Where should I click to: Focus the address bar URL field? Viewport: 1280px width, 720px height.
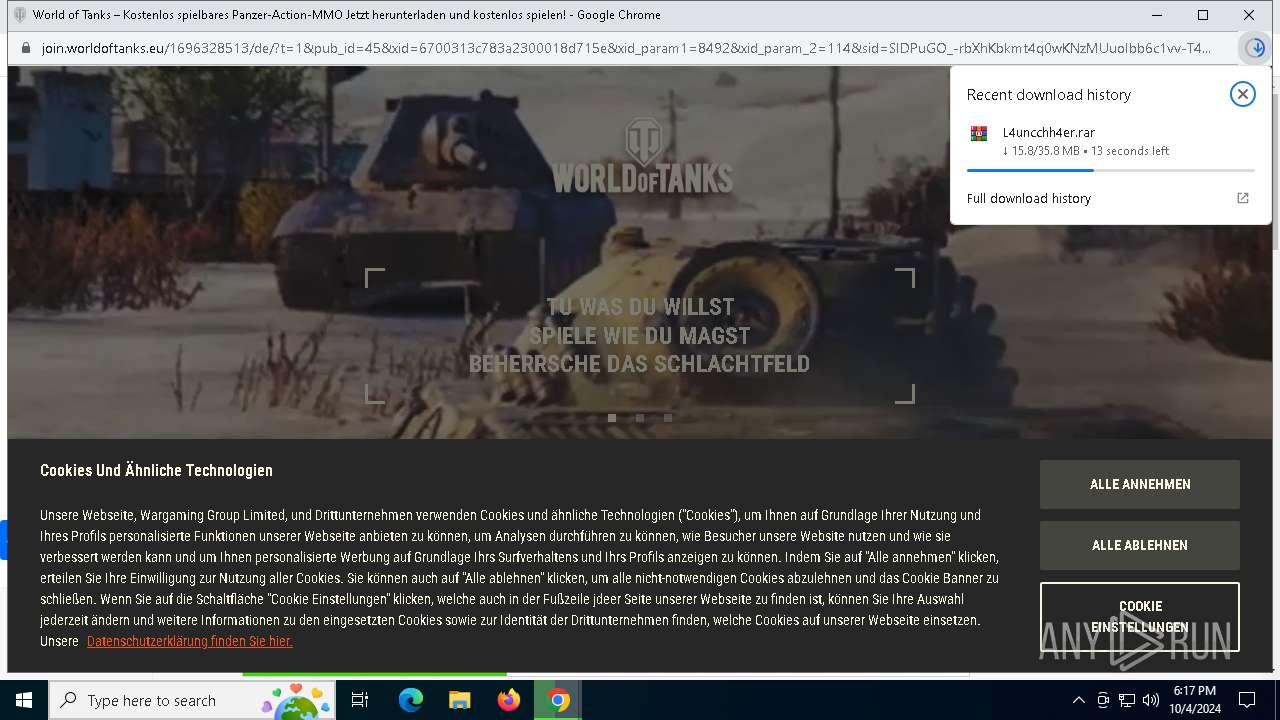point(626,48)
